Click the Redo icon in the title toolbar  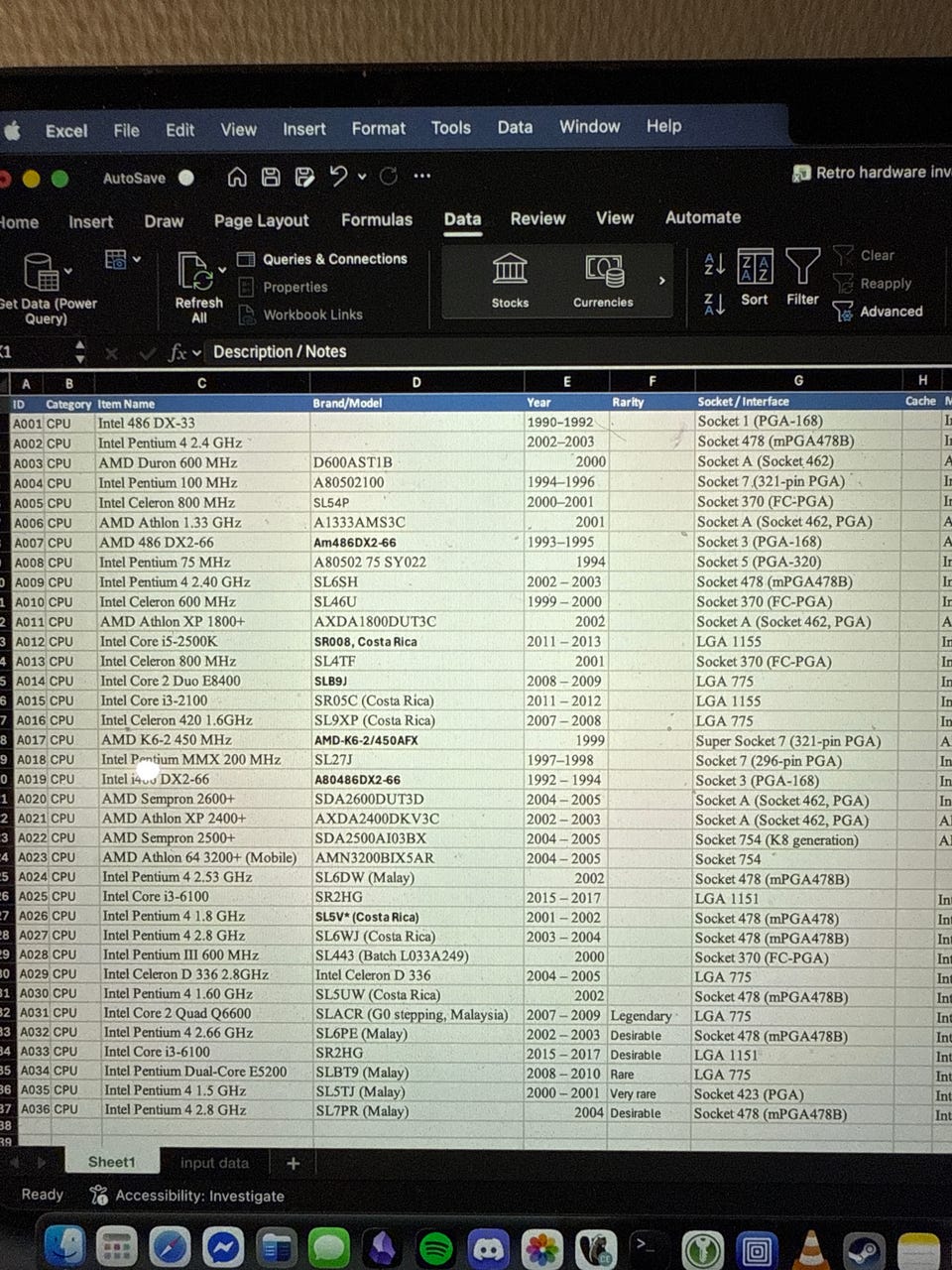(389, 176)
